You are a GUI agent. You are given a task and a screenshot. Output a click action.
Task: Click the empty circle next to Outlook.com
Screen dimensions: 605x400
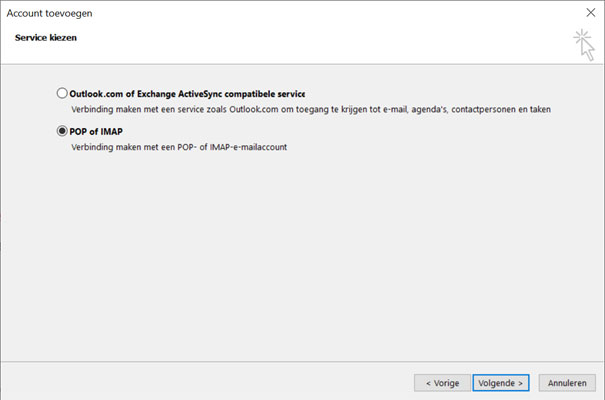click(x=62, y=93)
